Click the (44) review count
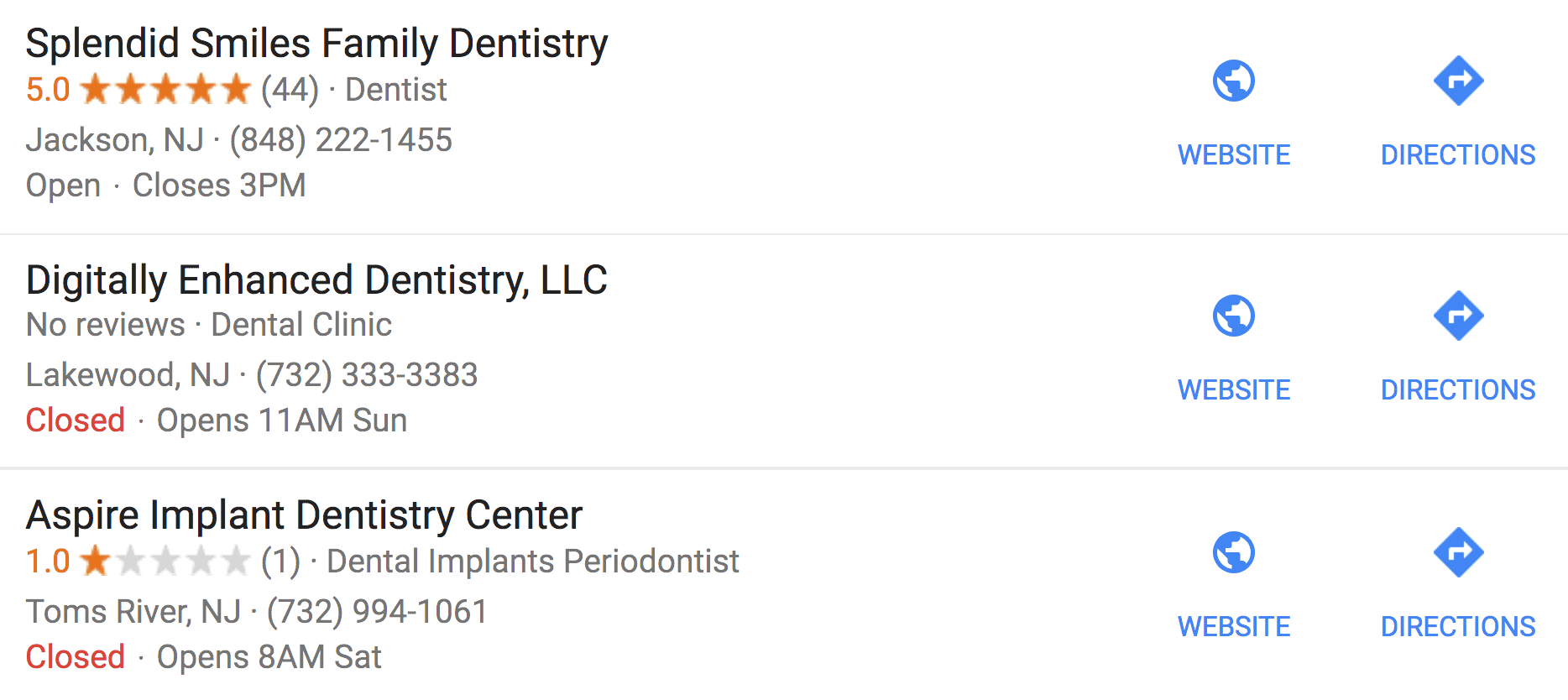This screenshot has height=700, width=1568. point(290,90)
